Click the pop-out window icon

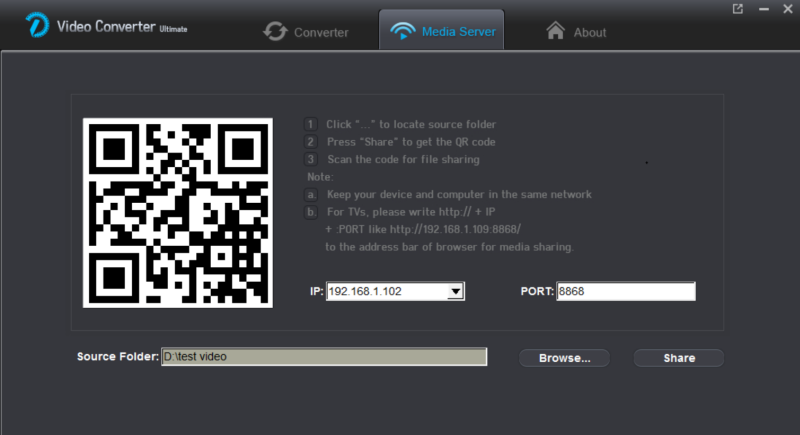[x=738, y=9]
